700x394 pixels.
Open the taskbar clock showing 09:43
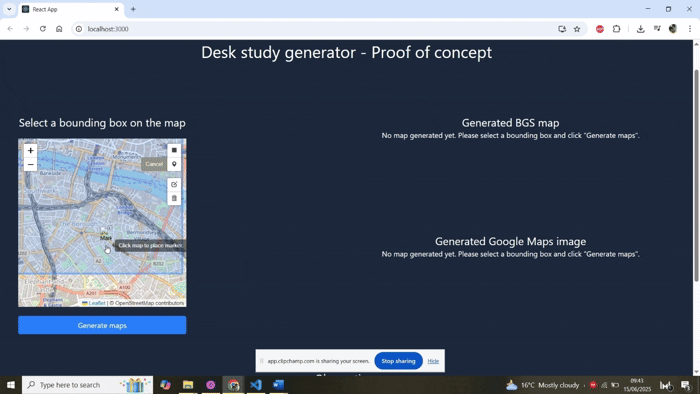[637, 385]
